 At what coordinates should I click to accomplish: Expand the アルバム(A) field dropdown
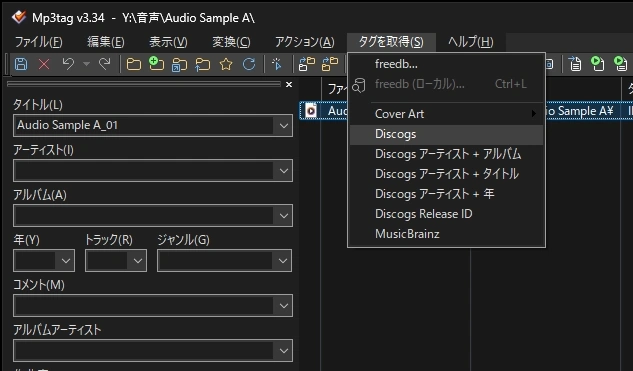(283, 216)
